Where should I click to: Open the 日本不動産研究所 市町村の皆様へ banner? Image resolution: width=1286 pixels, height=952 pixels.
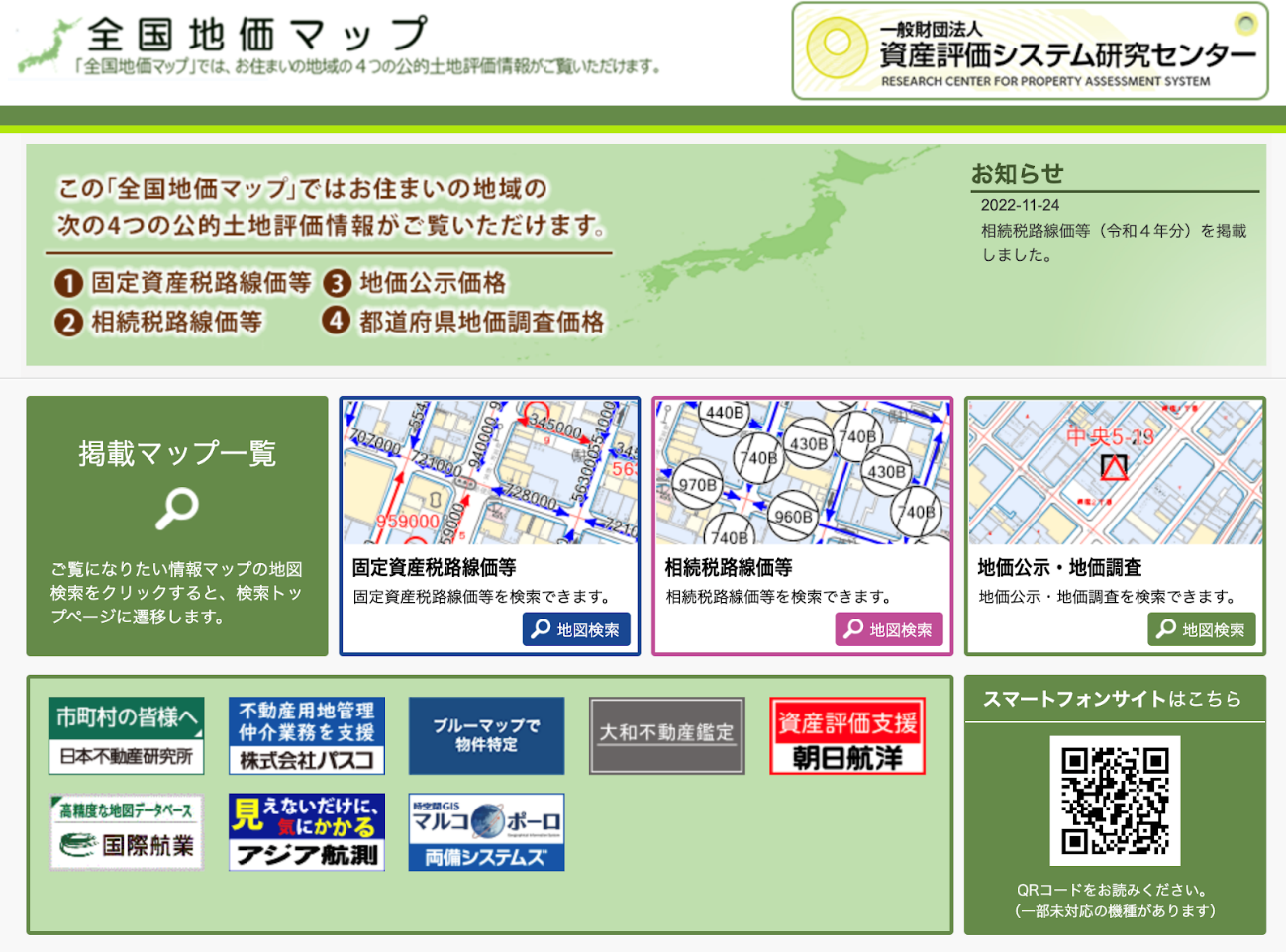pyautogui.click(x=126, y=736)
